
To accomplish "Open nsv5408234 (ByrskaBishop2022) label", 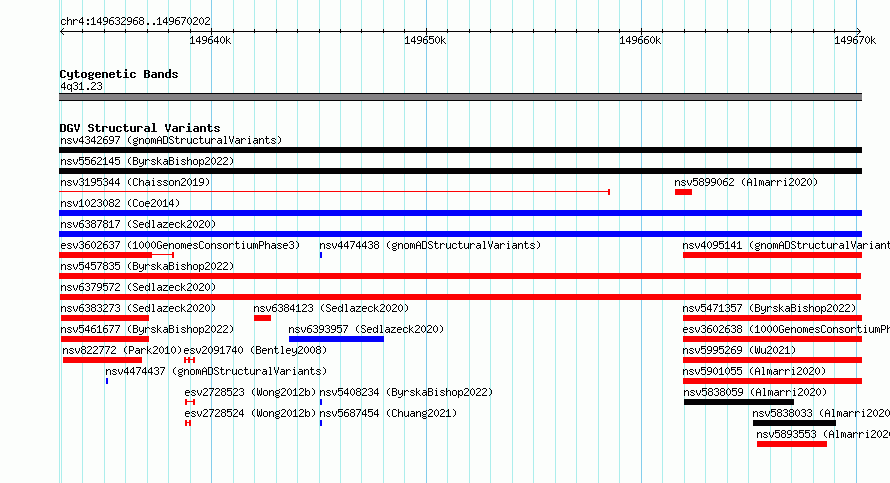I will click(x=406, y=392).
